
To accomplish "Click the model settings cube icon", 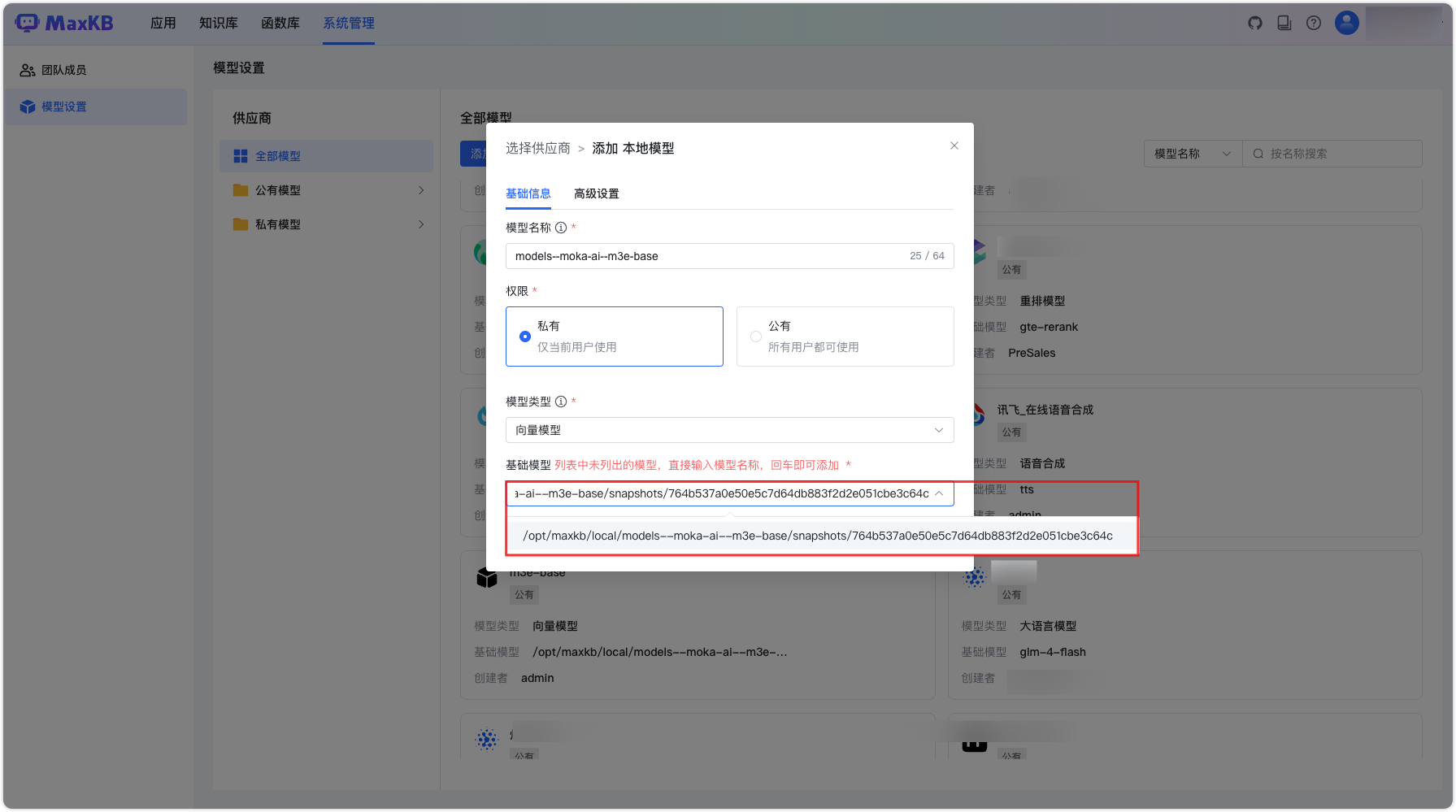I will coord(28,106).
